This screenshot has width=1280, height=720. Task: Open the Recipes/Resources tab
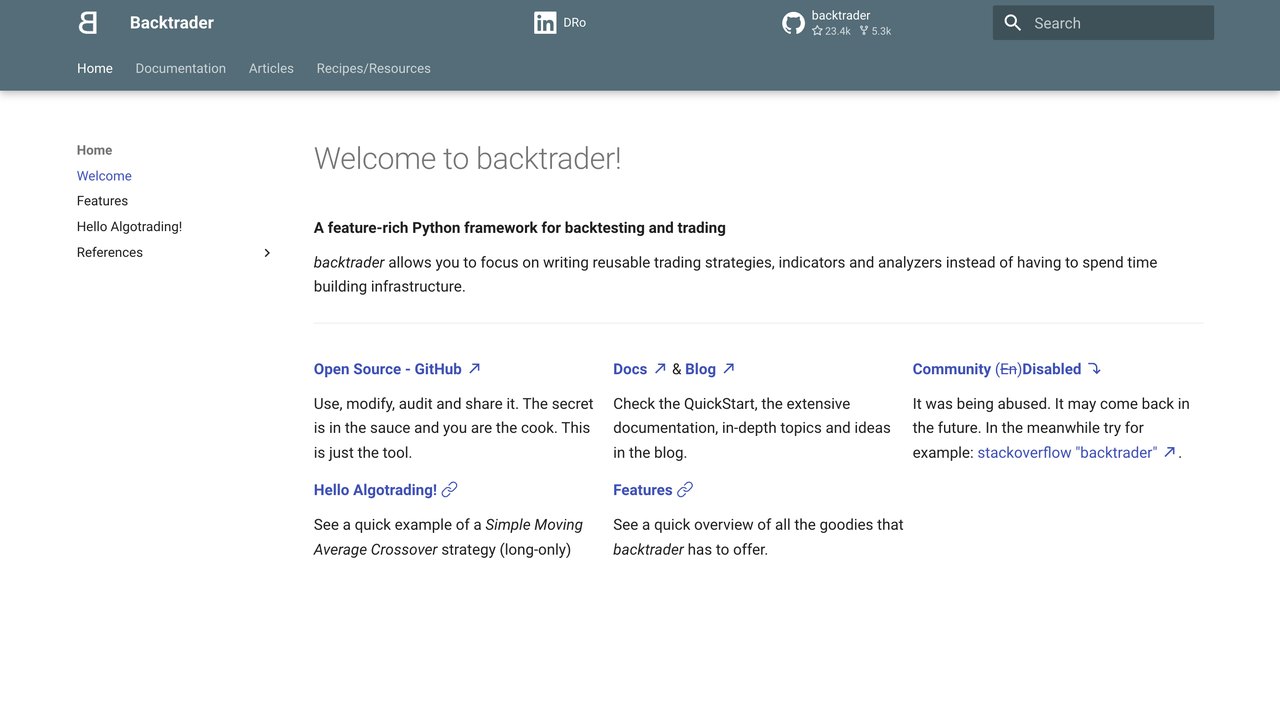pyautogui.click(x=374, y=68)
